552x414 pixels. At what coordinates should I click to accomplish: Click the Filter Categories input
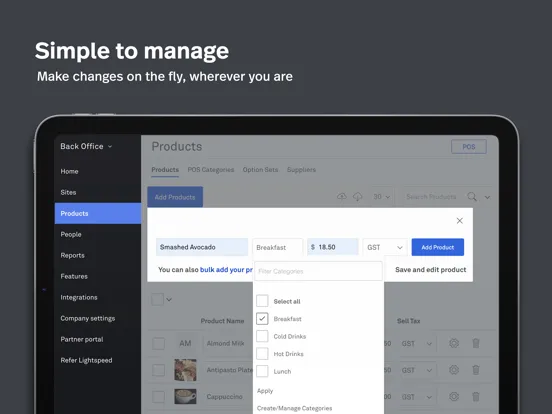click(x=318, y=271)
